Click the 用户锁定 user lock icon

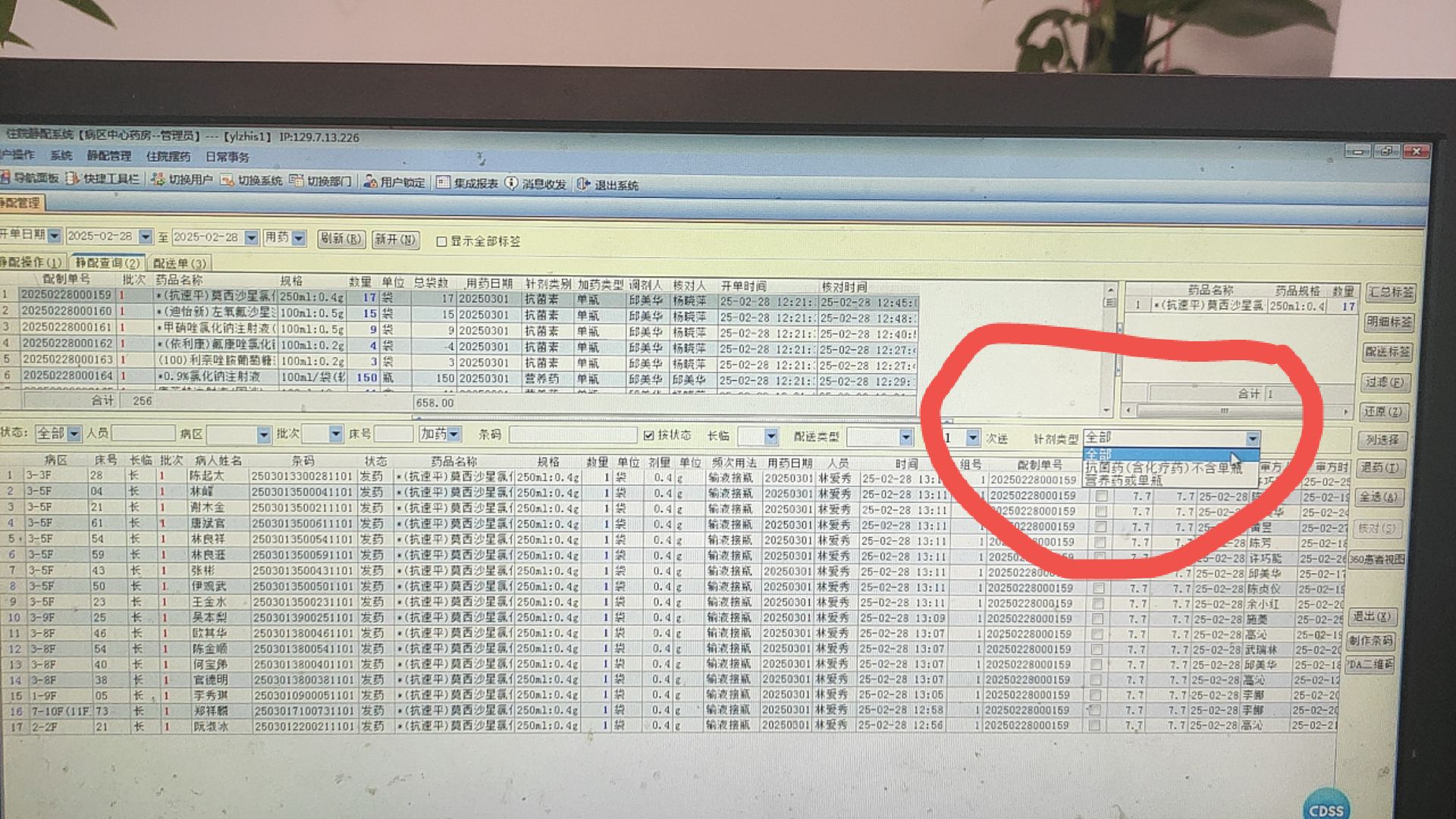[370, 182]
